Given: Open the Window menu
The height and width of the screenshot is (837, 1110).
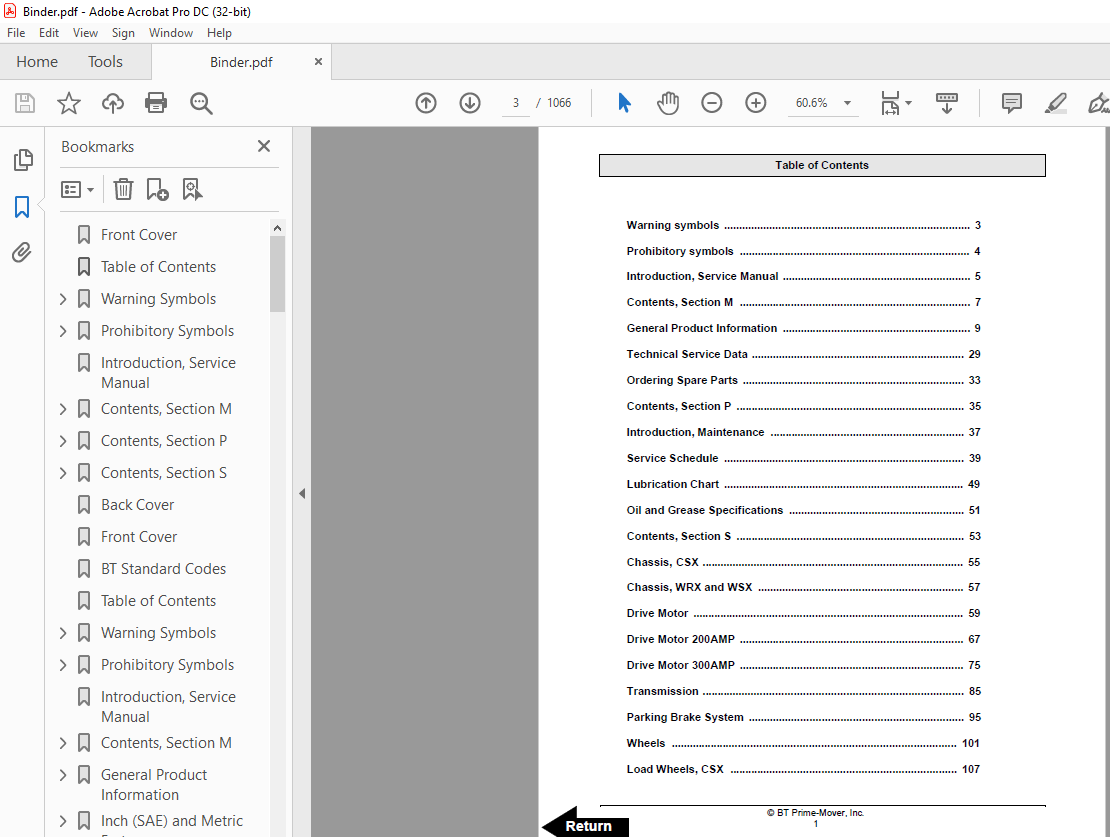Looking at the screenshot, I should coord(171,33).
